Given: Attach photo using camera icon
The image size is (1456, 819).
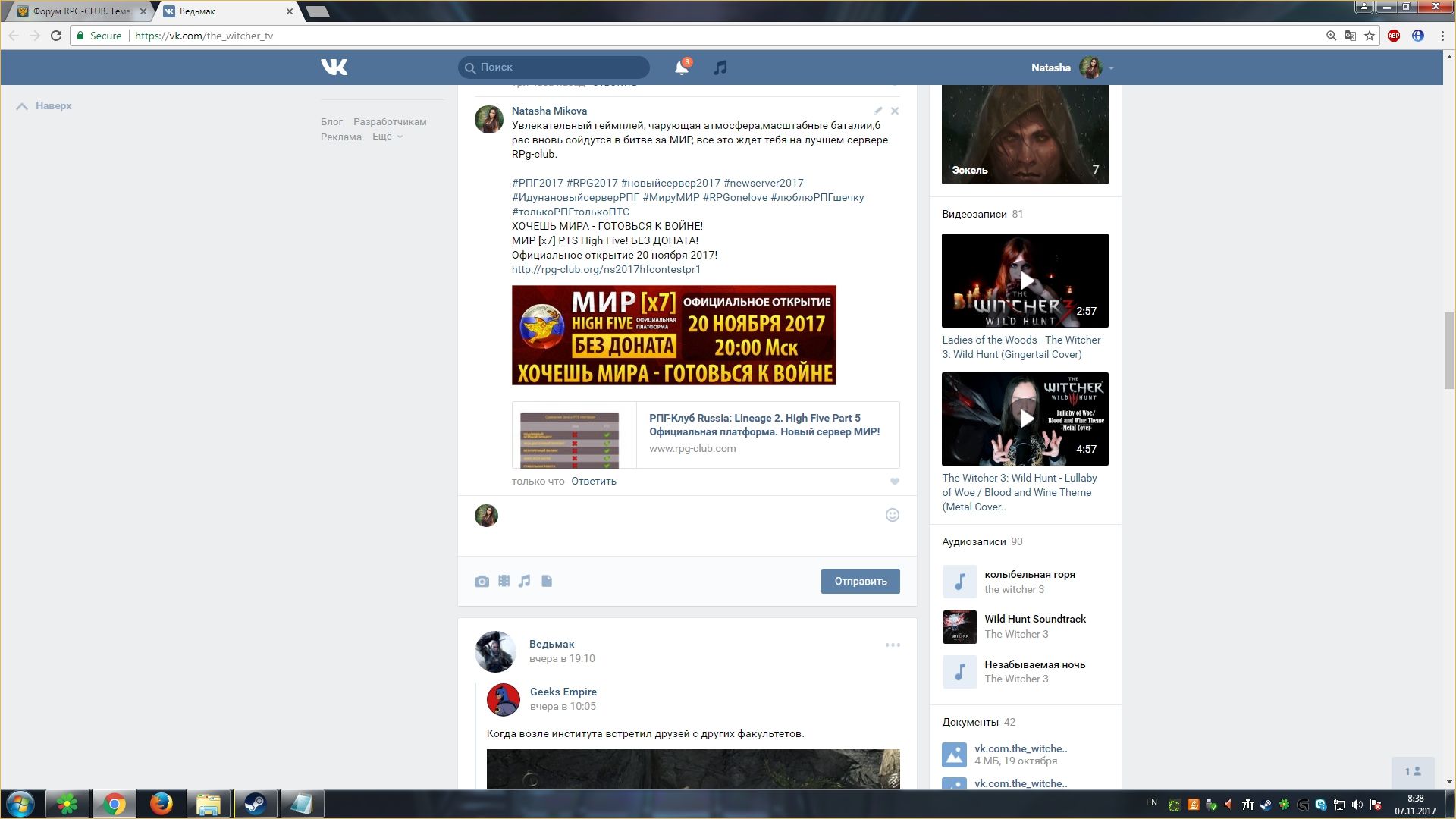Looking at the screenshot, I should (x=482, y=582).
